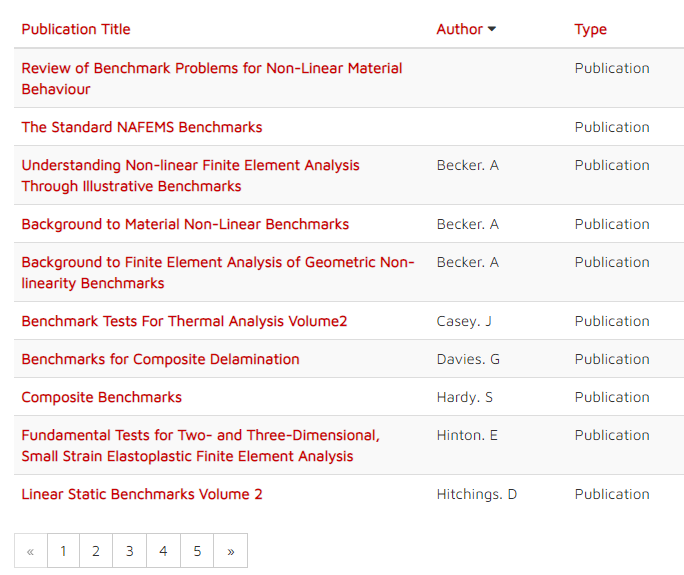
Task: Jump to page 2 of results
Action: [97, 551]
